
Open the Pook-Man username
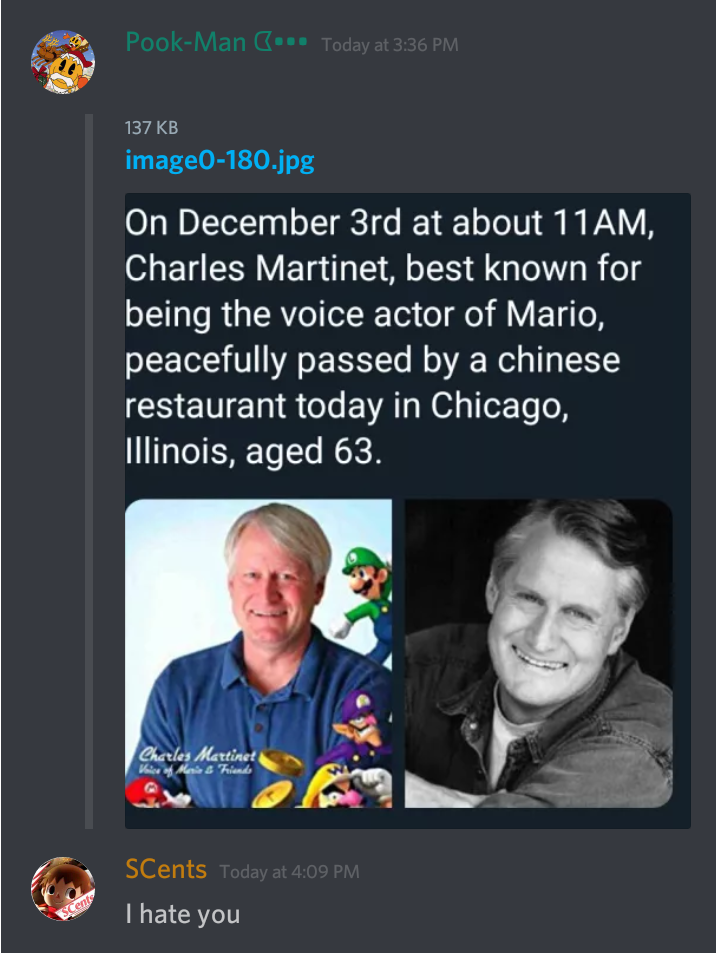(x=185, y=43)
